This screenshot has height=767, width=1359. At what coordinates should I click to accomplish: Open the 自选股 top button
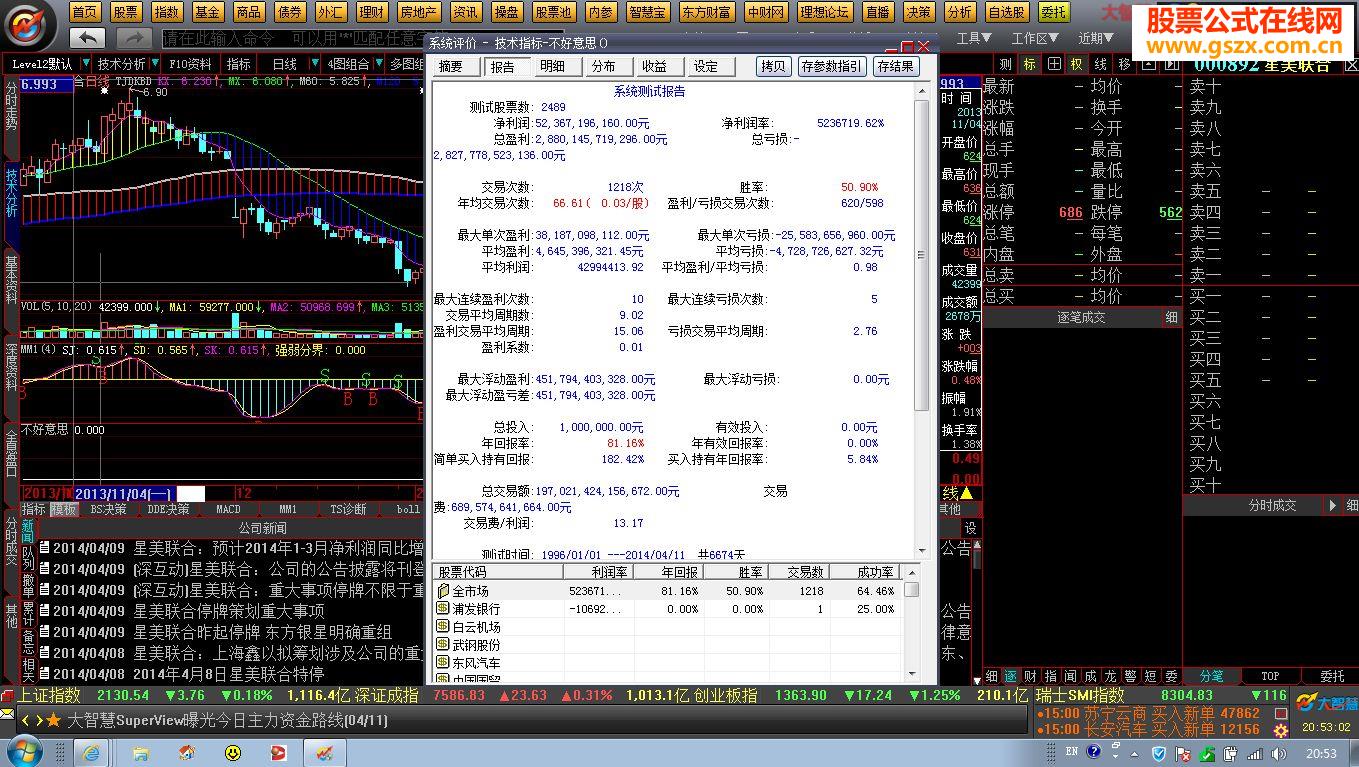click(1006, 12)
